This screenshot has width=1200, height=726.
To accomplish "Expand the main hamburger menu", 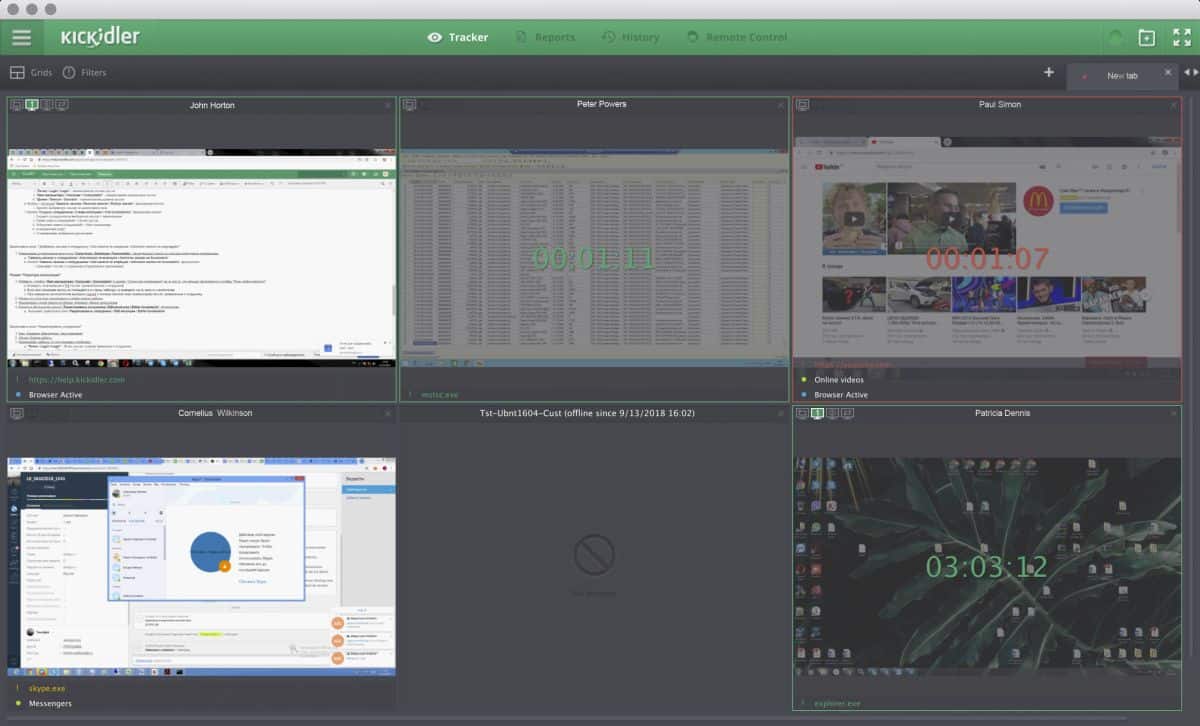I will coord(21,37).
